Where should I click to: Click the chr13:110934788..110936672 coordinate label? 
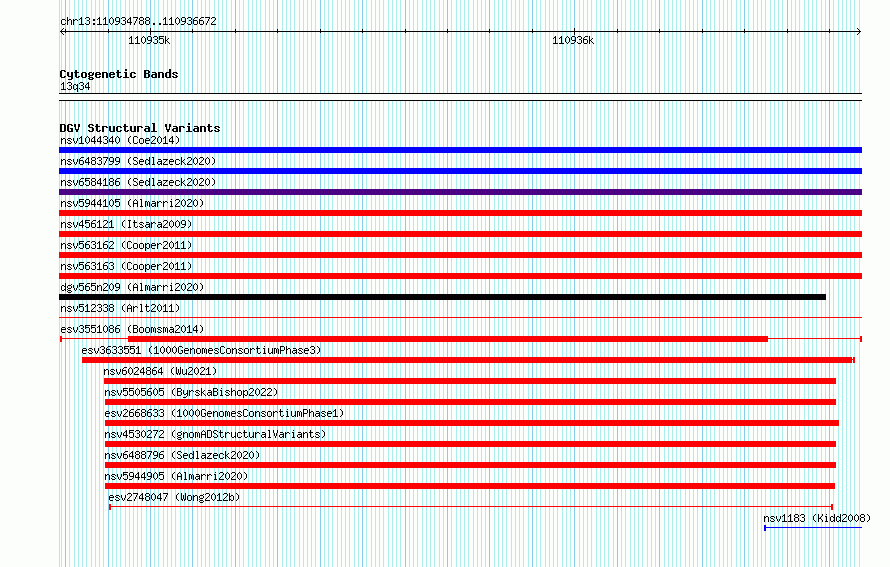point(138,21)
